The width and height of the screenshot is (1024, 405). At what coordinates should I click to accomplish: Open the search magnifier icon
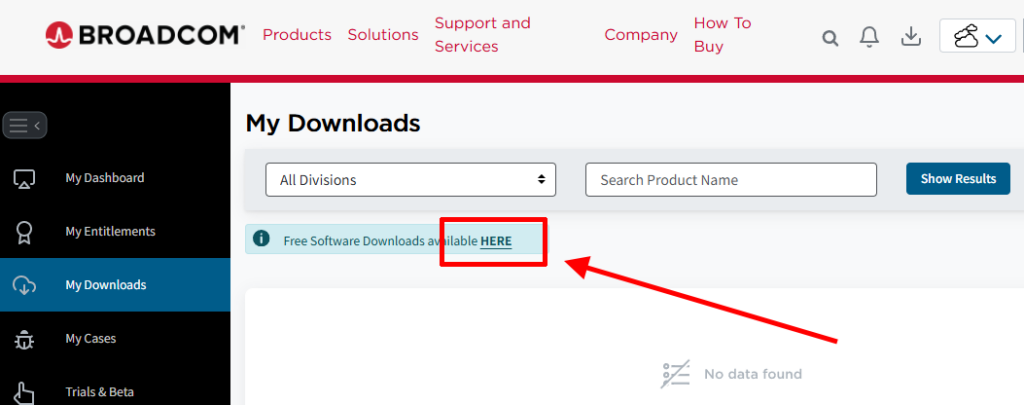(x=830, y=38)
